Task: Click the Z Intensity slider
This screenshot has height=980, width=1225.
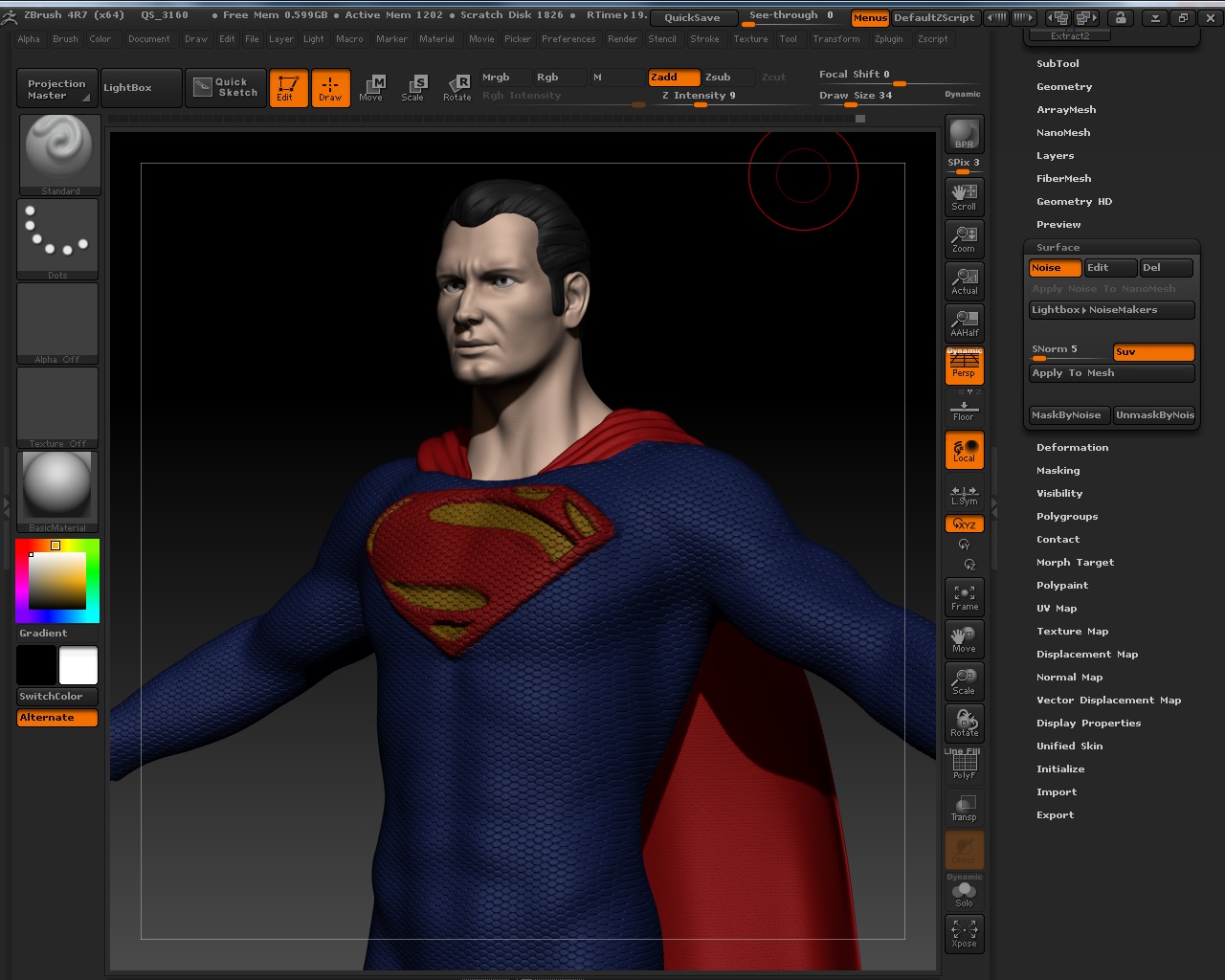Action: (700, 97)
